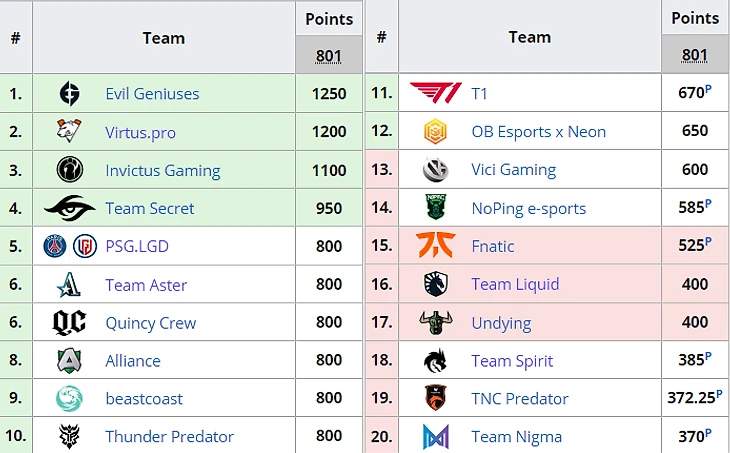Click the Invictus Gaming logo icon
Image resolution: width=730 pixels, height=453 pixels.
coord(69,170)
